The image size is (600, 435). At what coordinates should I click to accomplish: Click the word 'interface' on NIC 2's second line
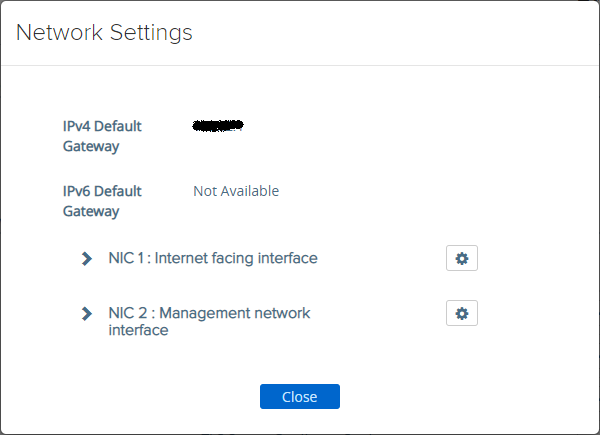coord(138,330)
